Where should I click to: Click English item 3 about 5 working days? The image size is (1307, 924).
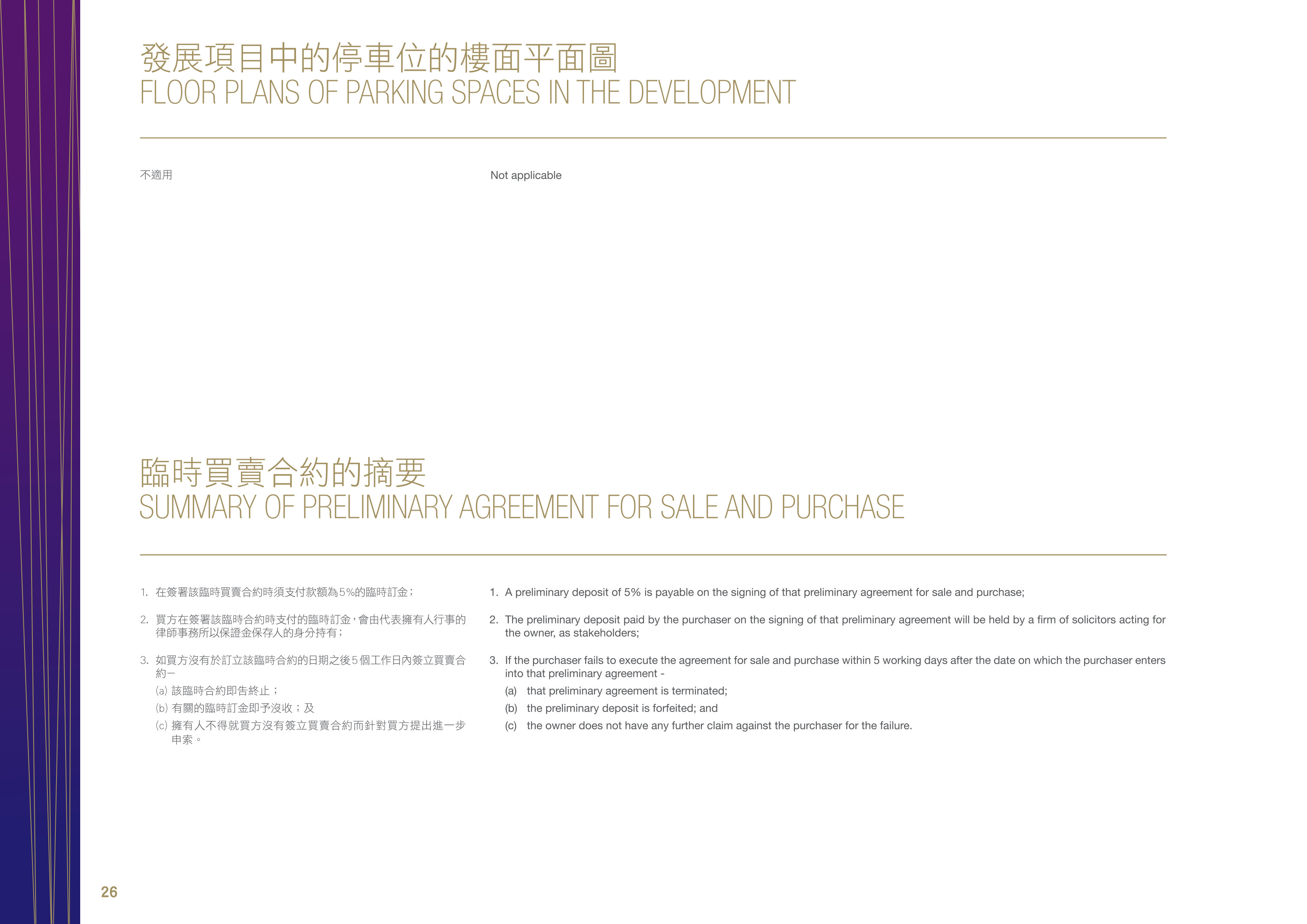pyautogui.click(x=828, y=667)
